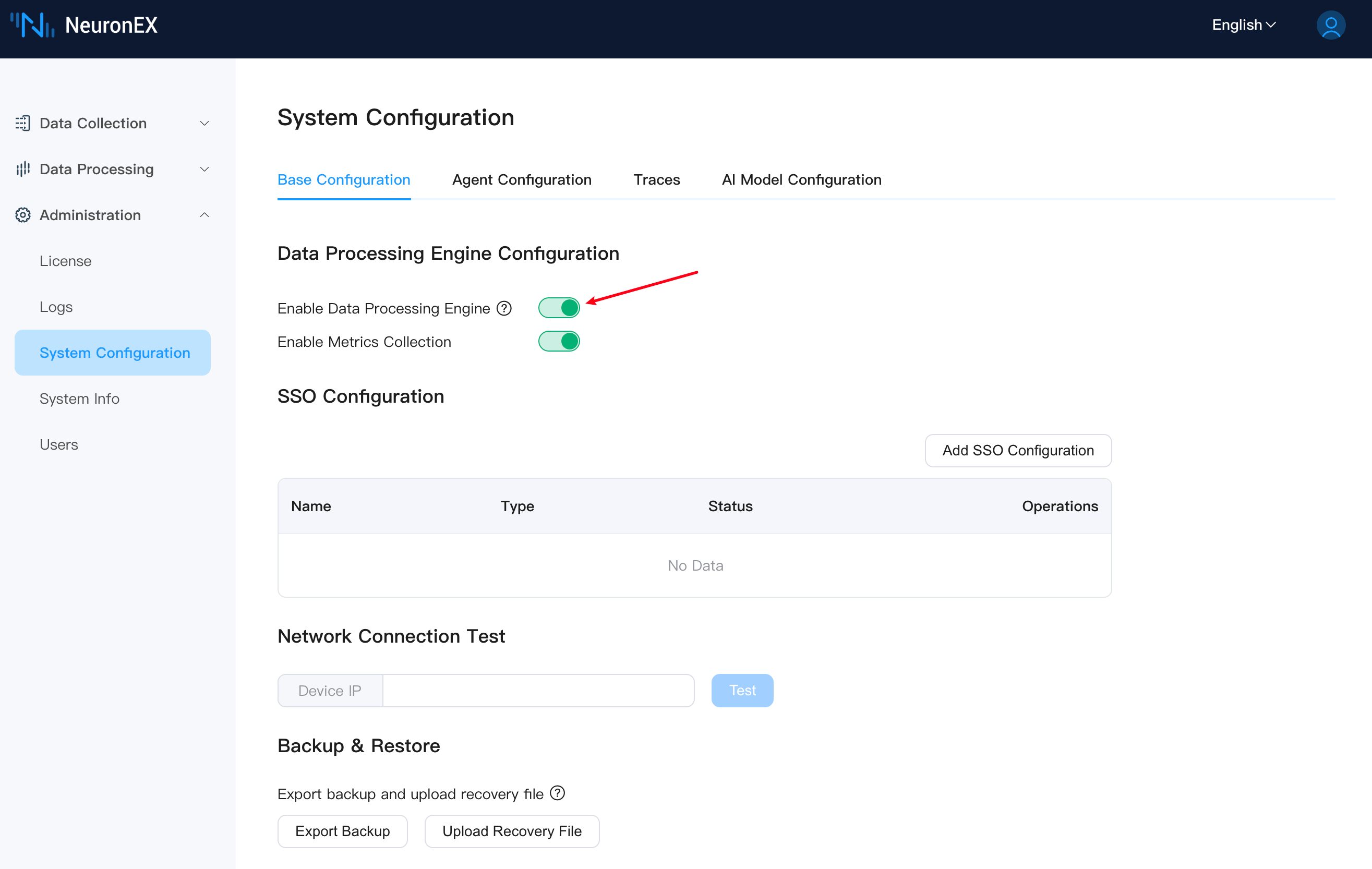
Task: Click Upload Recovery File button
Action: 511,831
